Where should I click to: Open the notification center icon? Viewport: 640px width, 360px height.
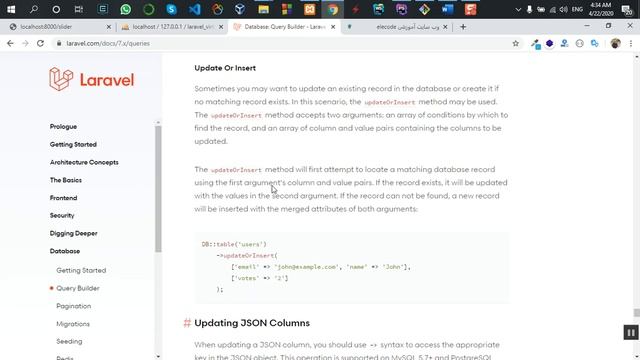[627, 9]
